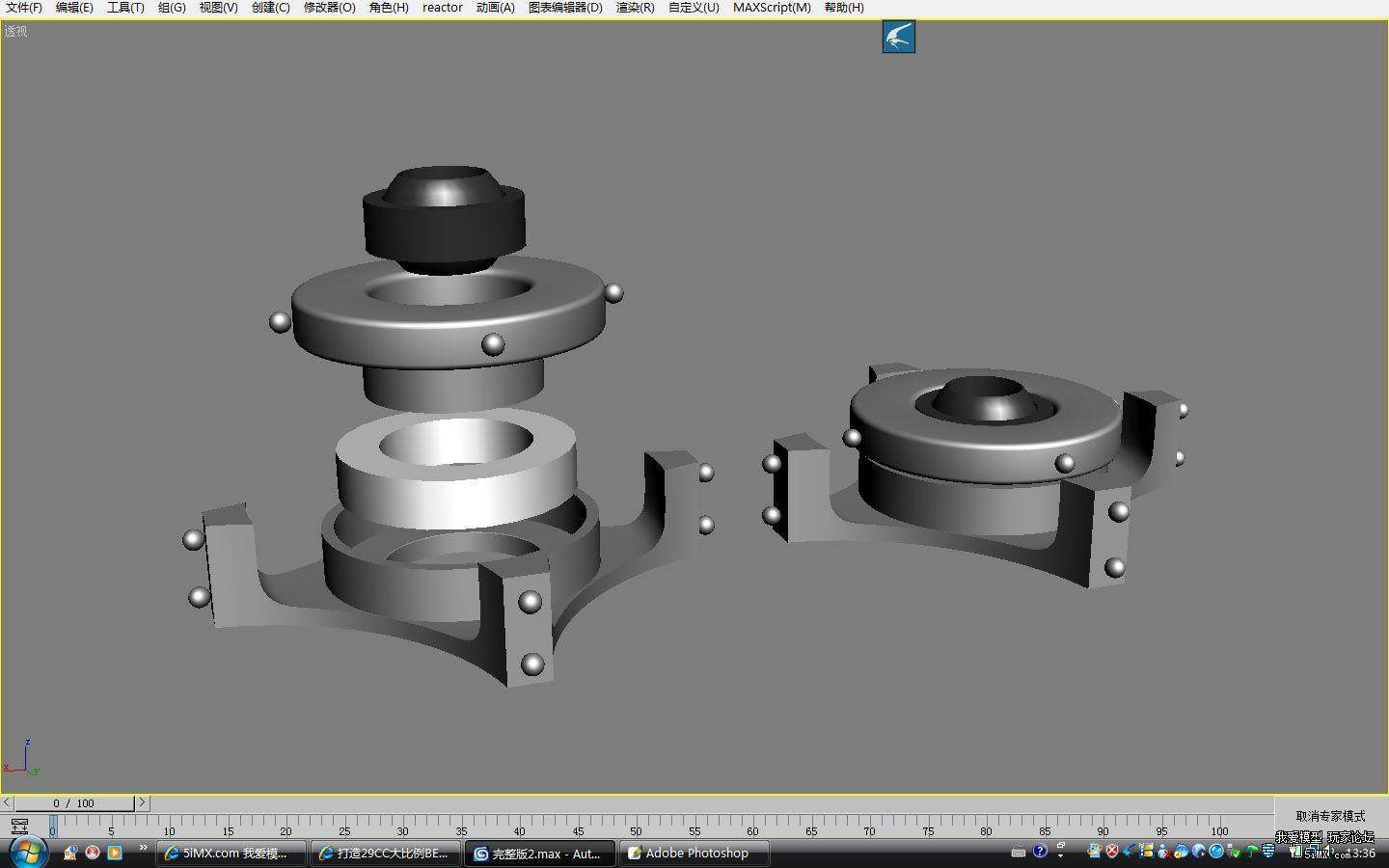The image size is (1389, 868).
Task: Open the 组(G) menu
Action: click(x=172, y=8)
